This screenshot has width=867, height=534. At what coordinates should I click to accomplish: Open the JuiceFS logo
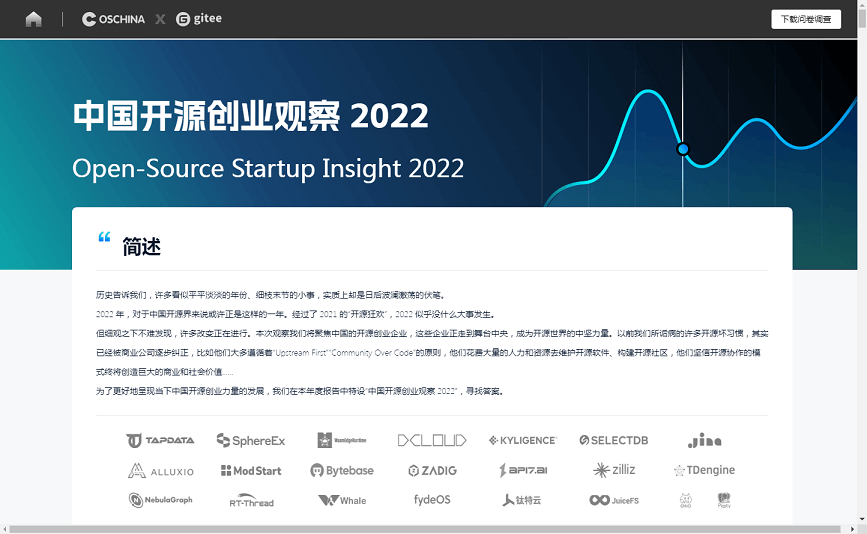[x=614, y=500]
